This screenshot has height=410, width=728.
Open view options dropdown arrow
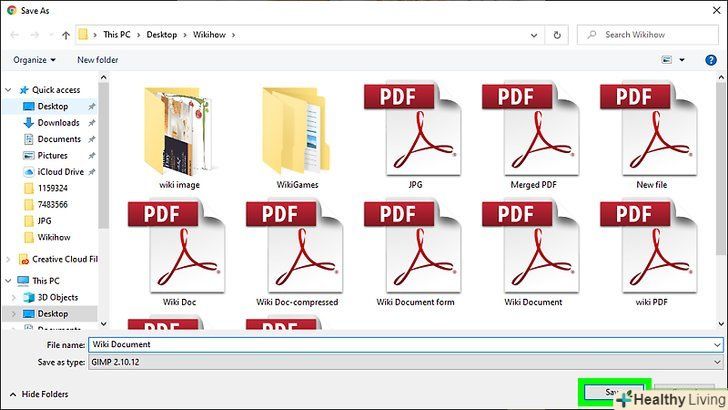(x=682, y=60)
